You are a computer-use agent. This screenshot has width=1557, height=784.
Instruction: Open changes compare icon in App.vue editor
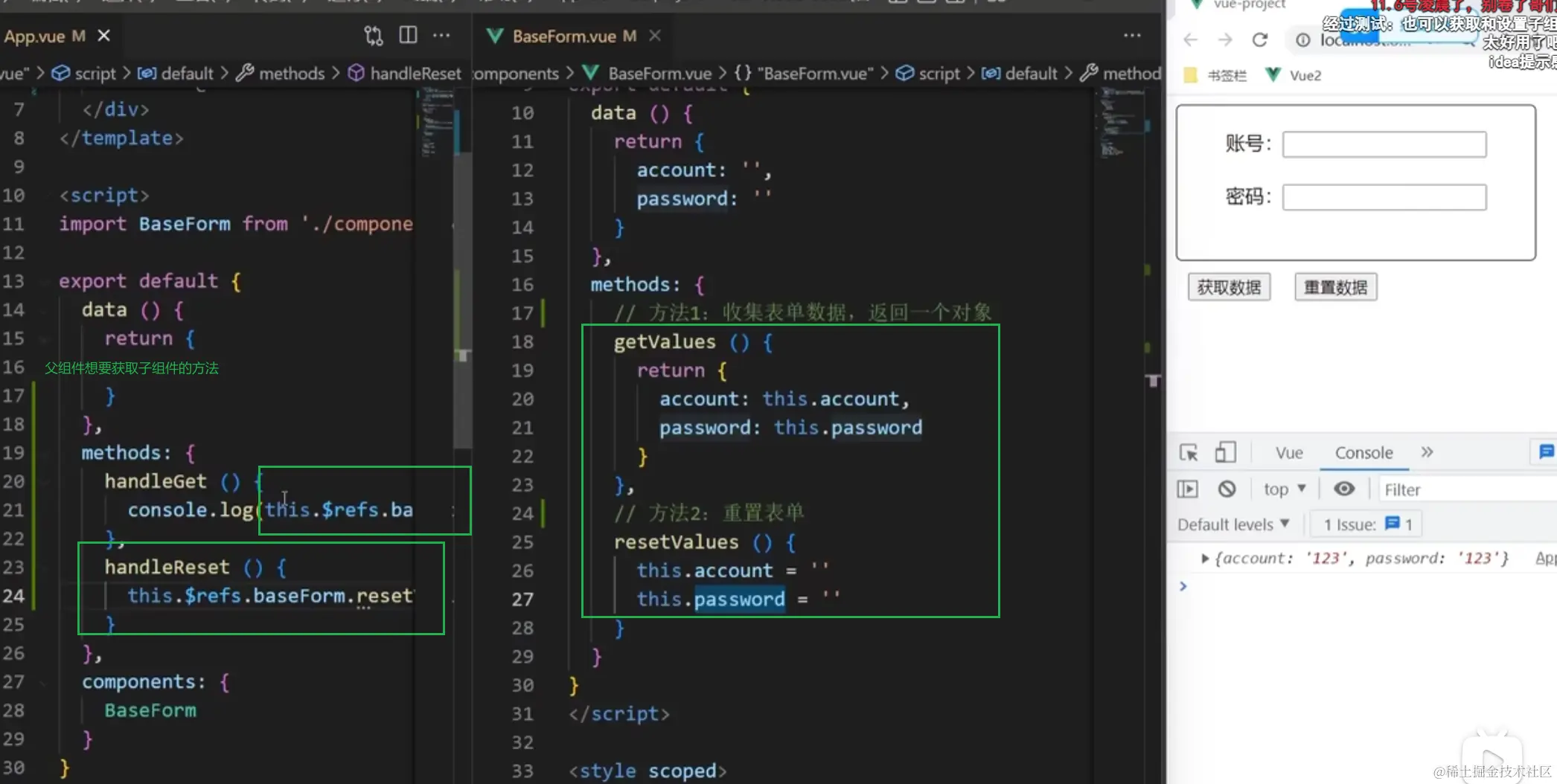tap(374, 36)
